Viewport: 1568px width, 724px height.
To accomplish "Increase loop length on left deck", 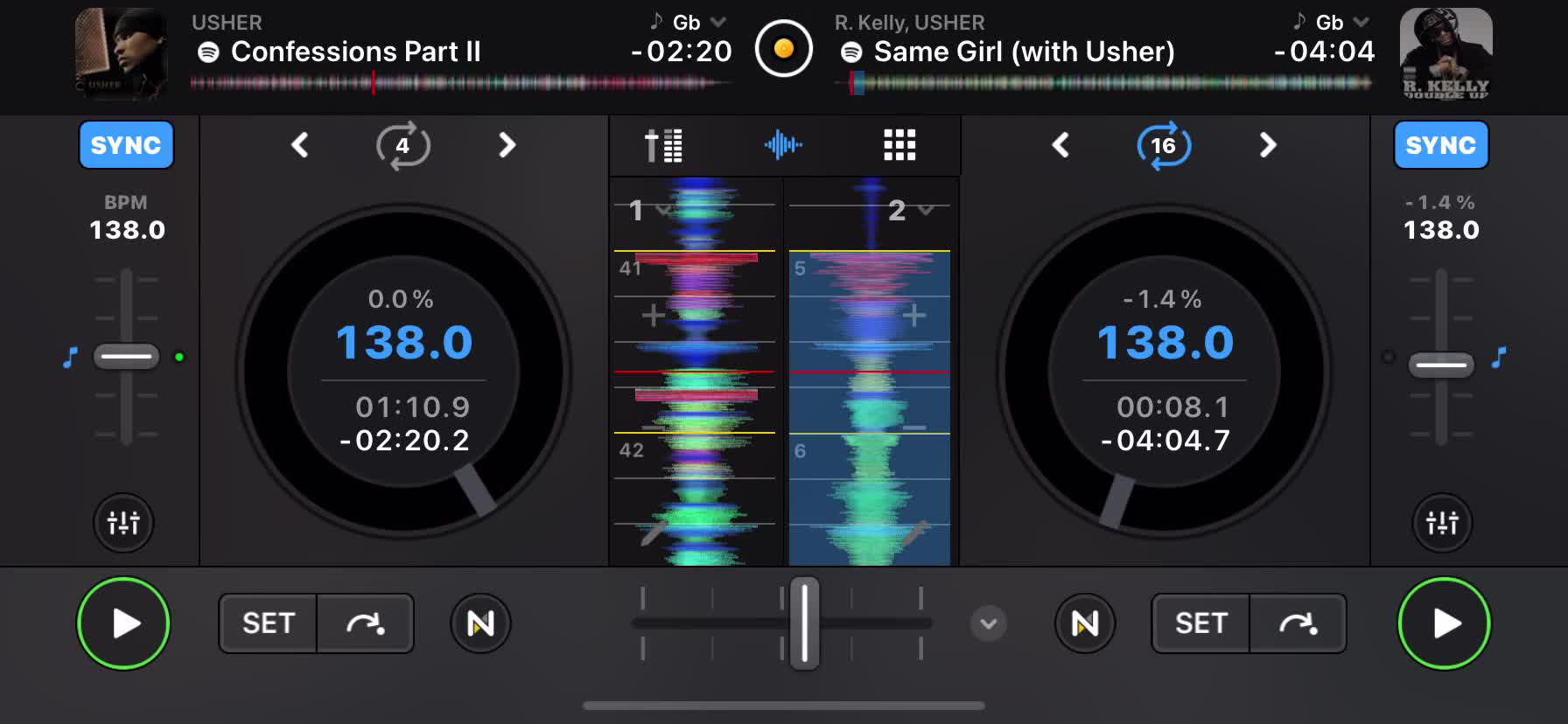I will click(507, 144).
